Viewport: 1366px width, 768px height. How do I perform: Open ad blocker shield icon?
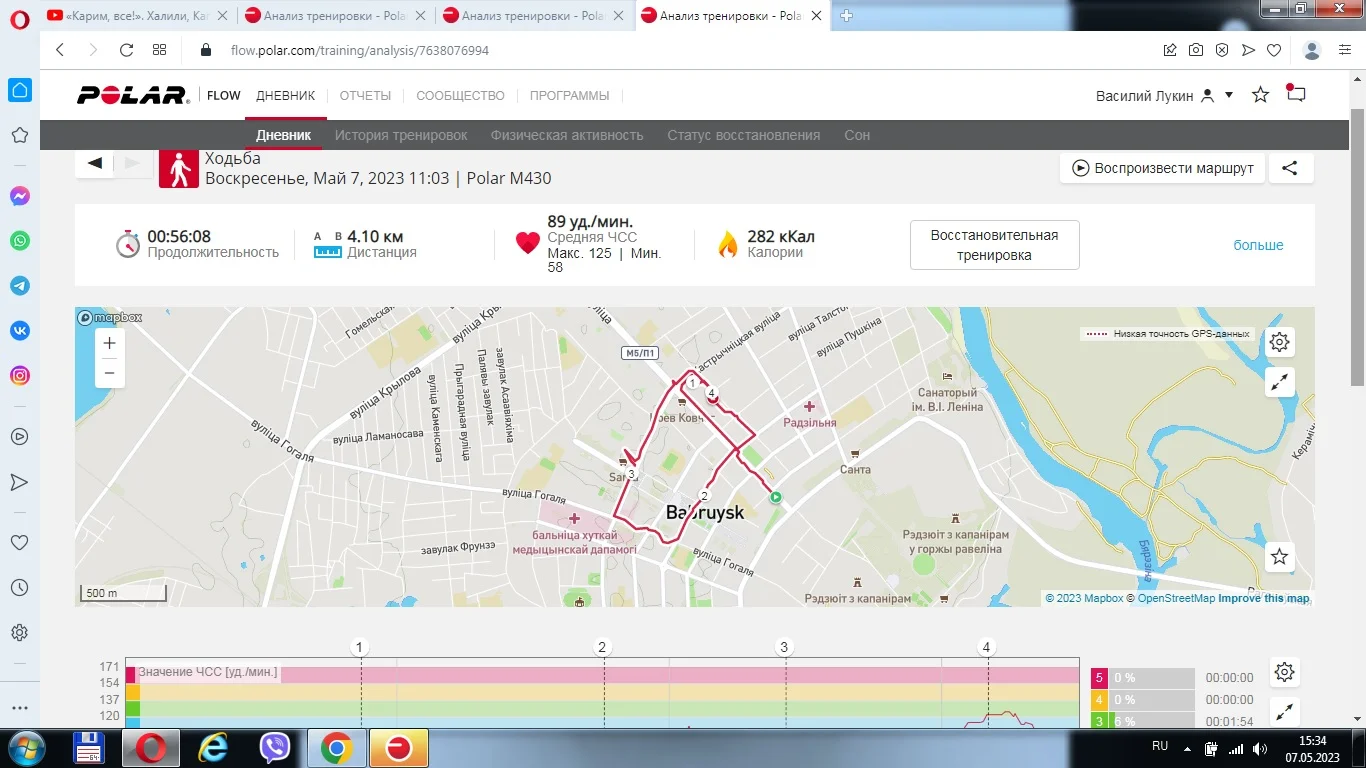(1222, 50)
